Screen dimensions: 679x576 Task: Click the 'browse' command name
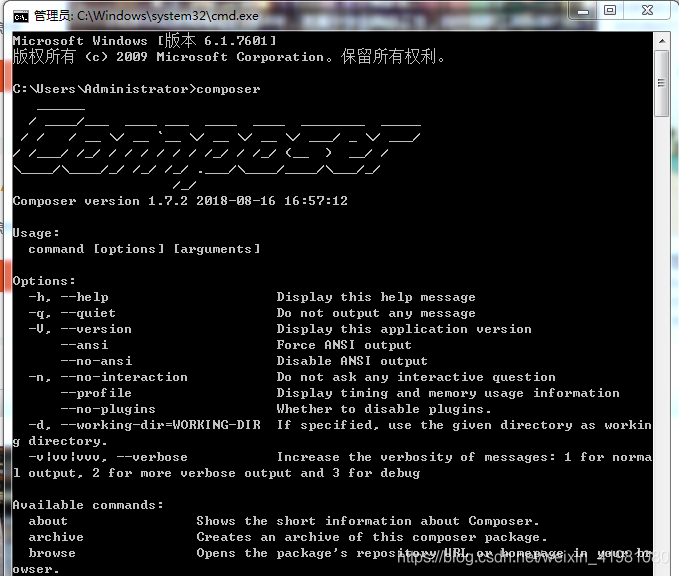pyautogui.click(x=52, y=553)
